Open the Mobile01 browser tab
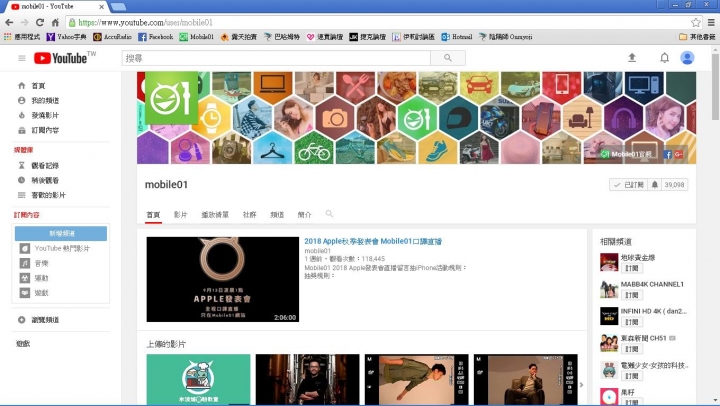Viewport: 720px width, 406px height. (x=55, y=6)
